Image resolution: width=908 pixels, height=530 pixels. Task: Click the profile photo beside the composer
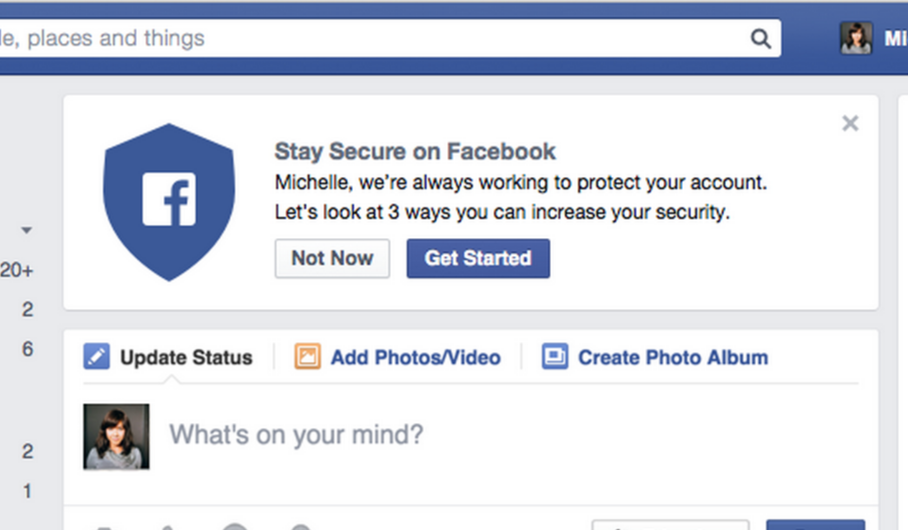pyautogui.click(x=116, y=436)
